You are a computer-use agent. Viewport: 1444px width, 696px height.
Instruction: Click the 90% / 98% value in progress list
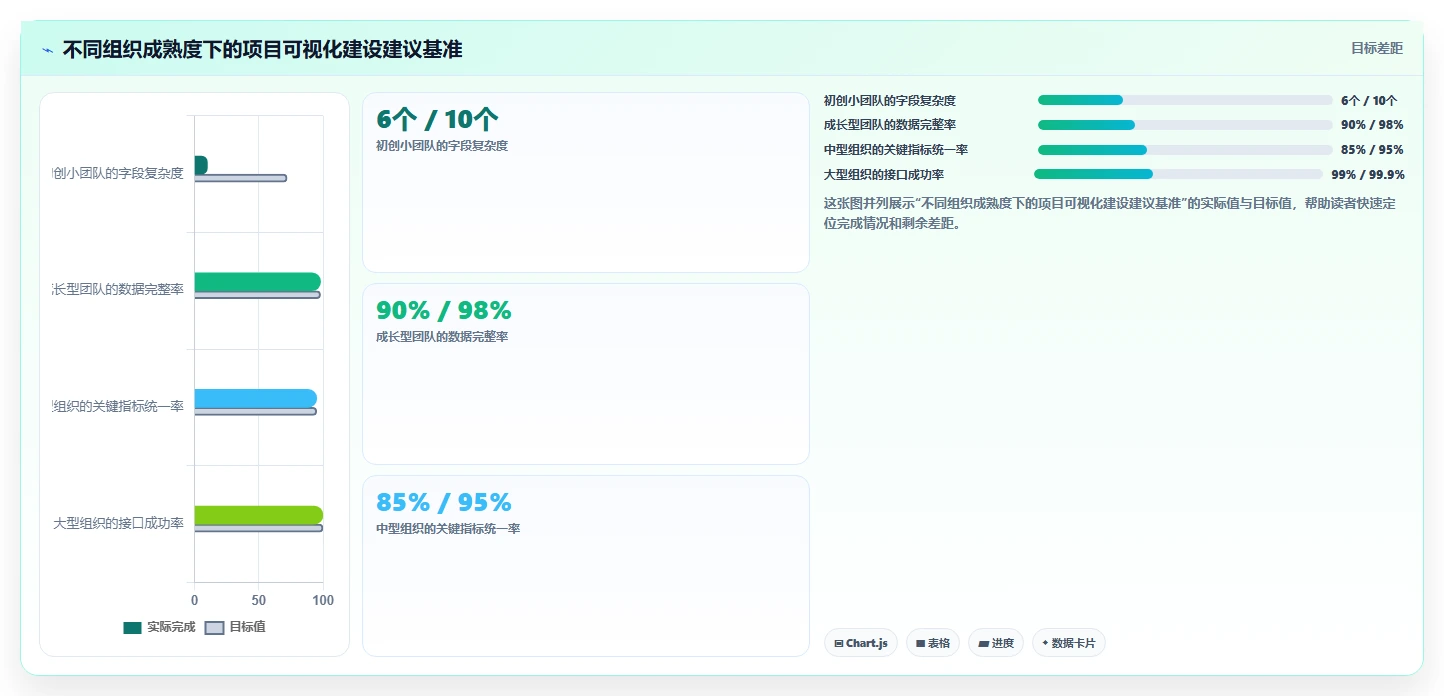coord(1372,125)
